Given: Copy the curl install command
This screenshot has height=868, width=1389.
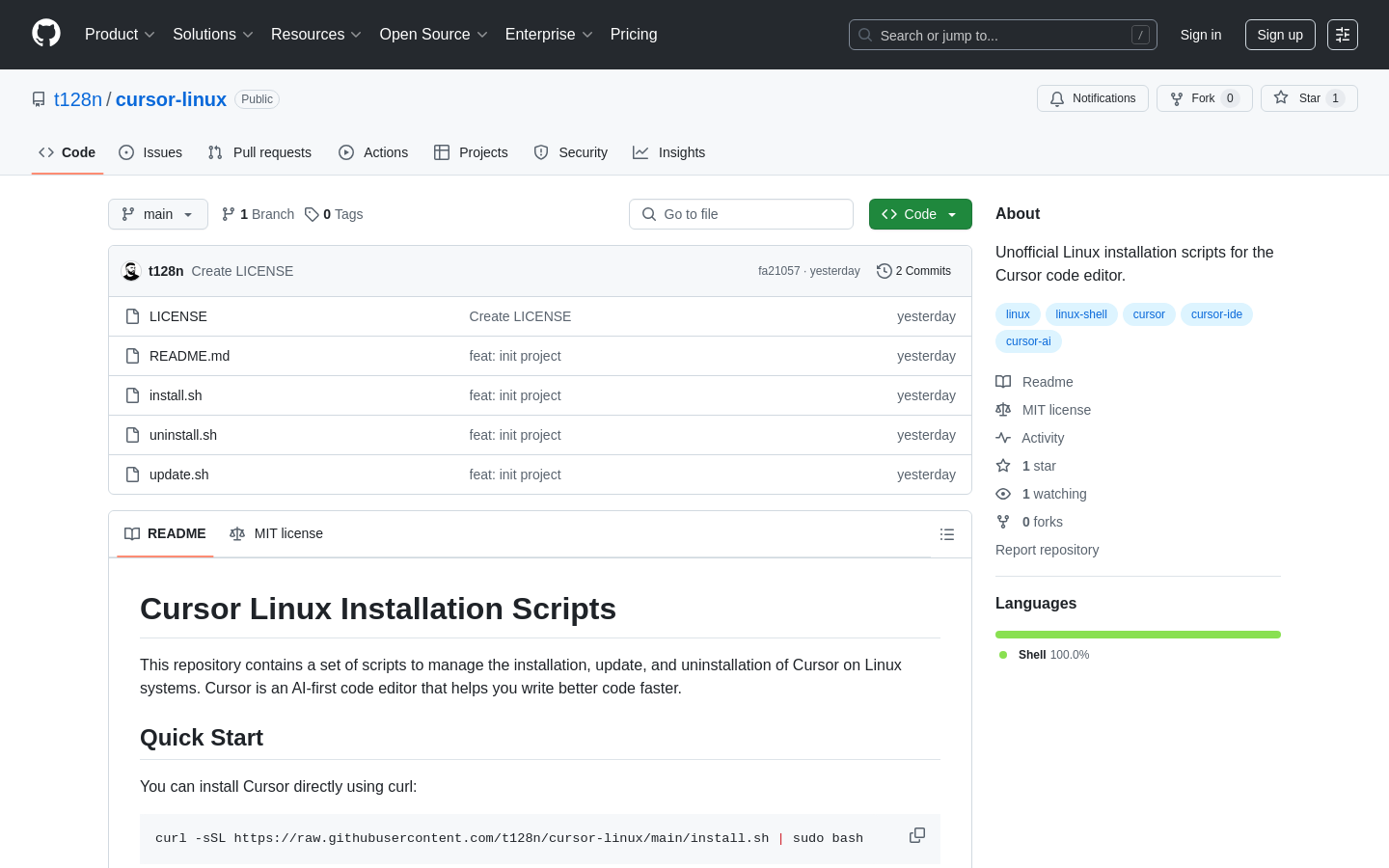Looking at the screenshot, I should pos(917,835).
